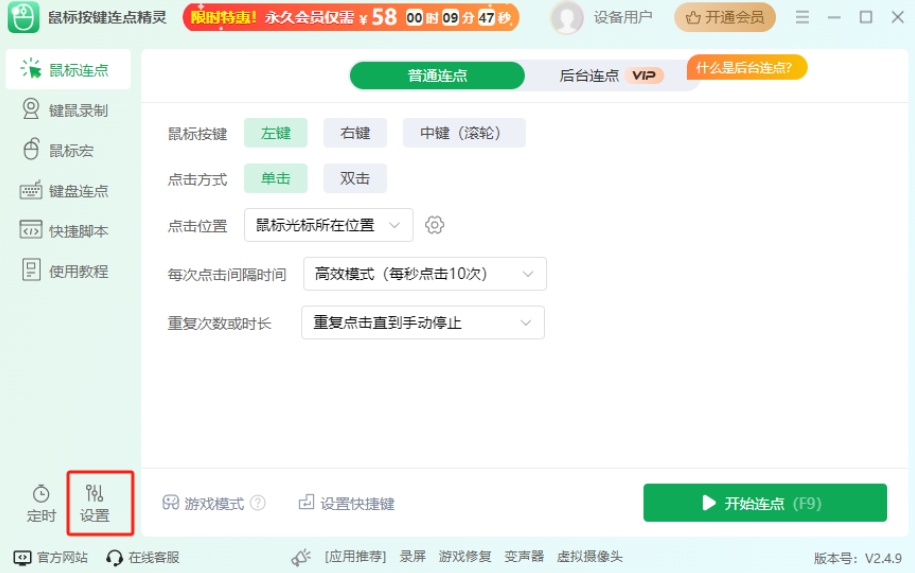Open 游戏修复 recommended app
The width and height of the screenshot is (915, 573).
(465, 557)
